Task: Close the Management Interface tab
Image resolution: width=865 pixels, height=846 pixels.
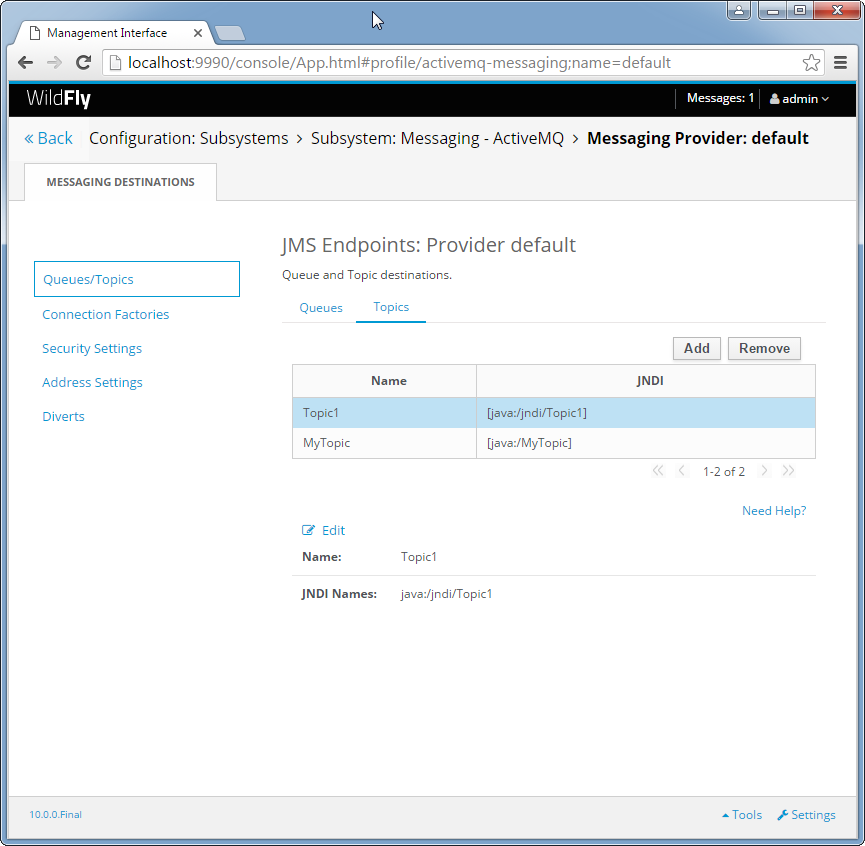Action: click(197, 33)
